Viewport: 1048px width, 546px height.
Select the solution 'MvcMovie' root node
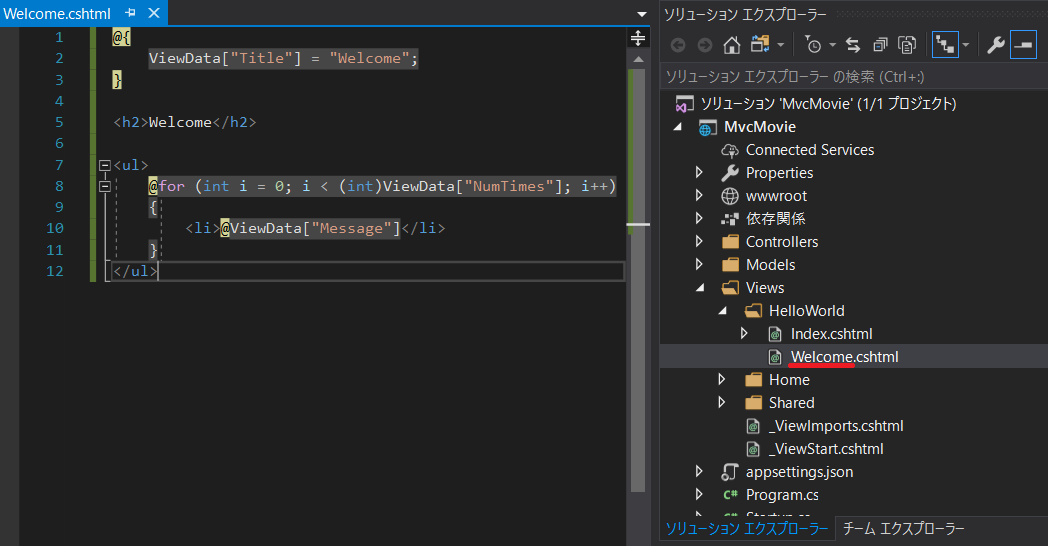point(828,104)
